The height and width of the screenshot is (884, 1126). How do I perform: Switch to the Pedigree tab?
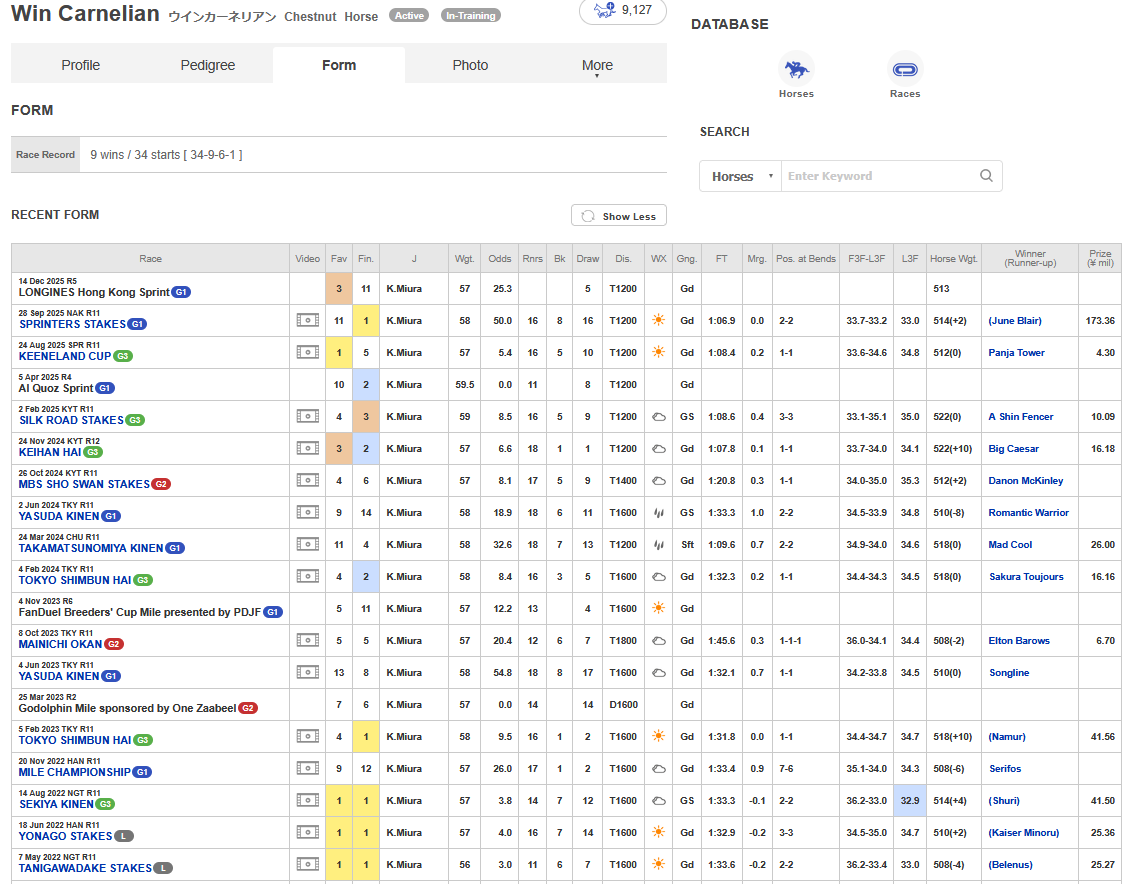pos(208,65)
